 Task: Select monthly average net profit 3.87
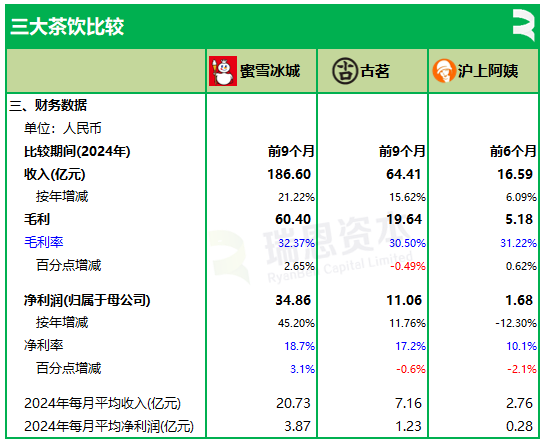coord(298,426)
